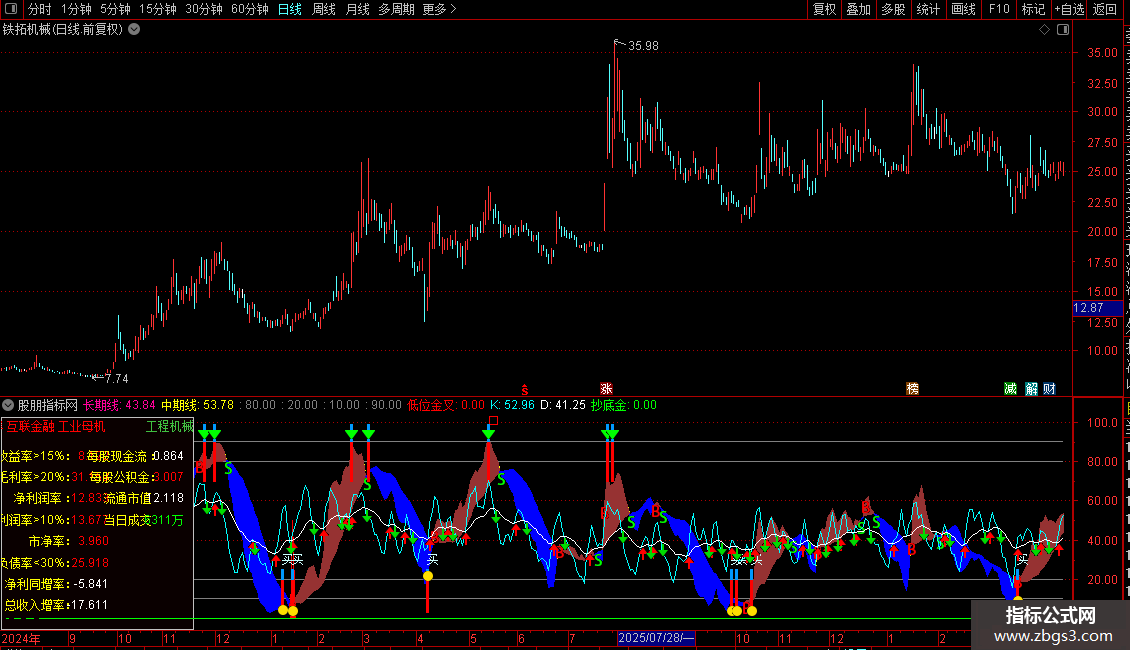Open the 复权 adjustment menu
1130x650 pixels.
click(824, 9)
